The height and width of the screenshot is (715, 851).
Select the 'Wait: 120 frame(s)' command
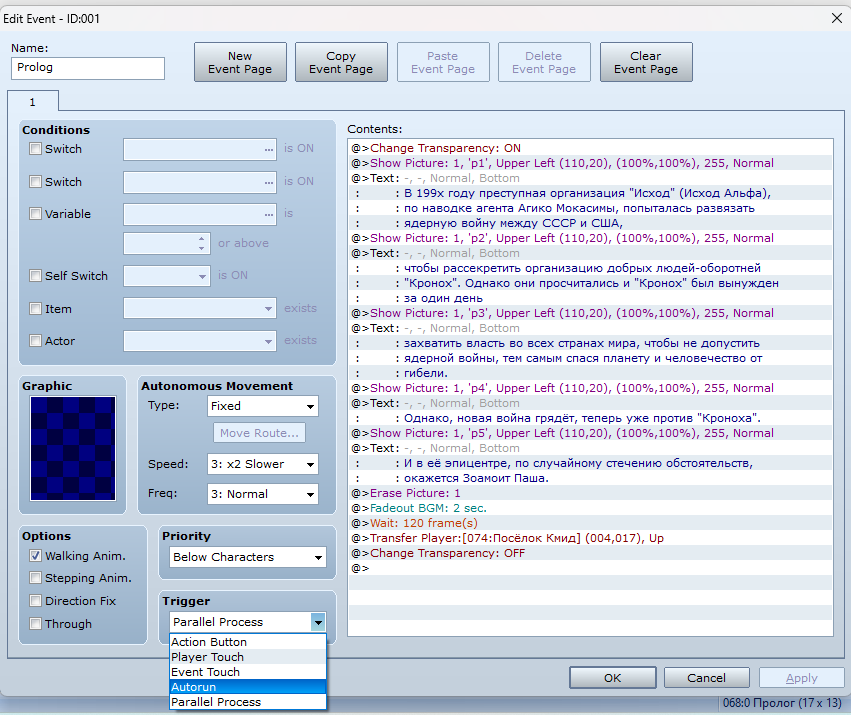pyautogui.click(x=590, y=523)
